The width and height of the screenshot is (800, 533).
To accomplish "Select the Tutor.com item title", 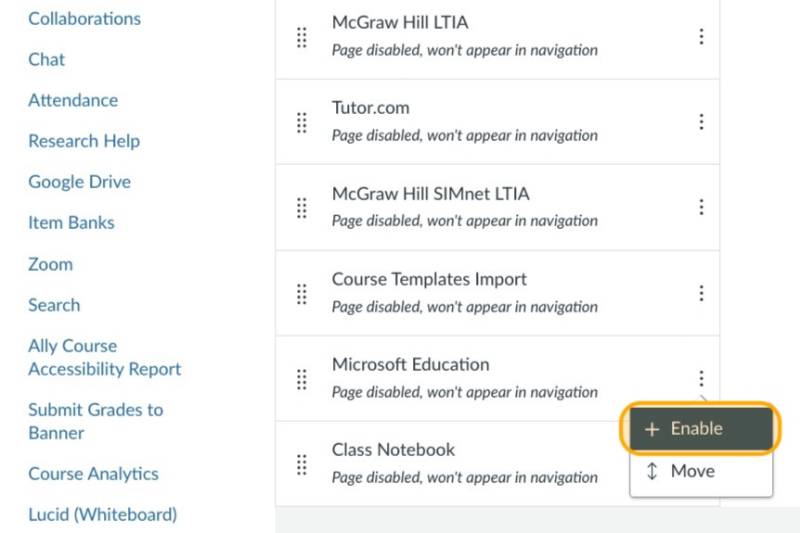I will click(370, 108).
